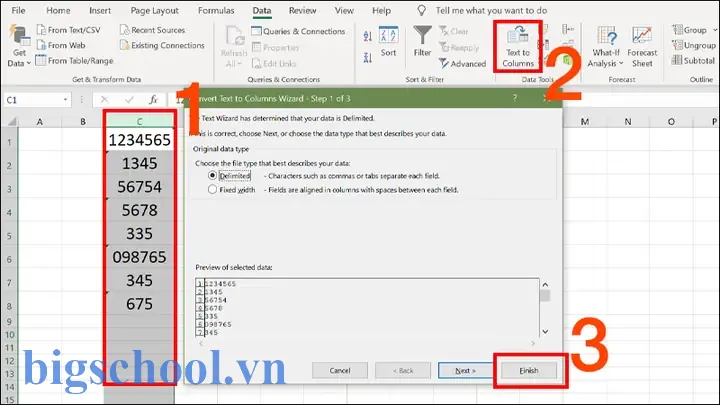720x405 pixels.
Task: Open What-If Analysis dropdown
Action: [606, 46]
